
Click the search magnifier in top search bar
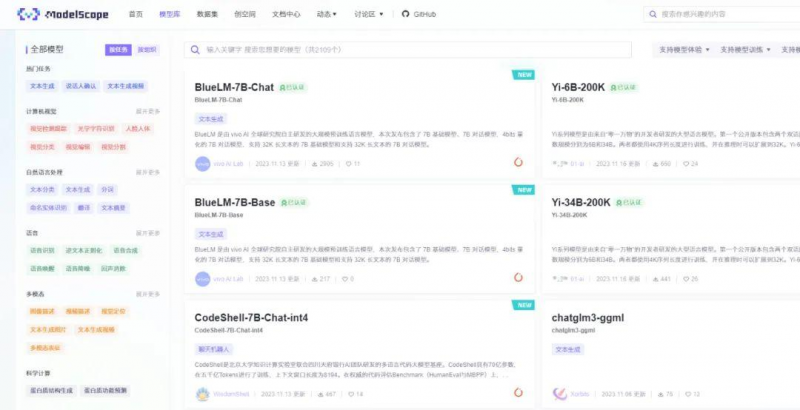pyautogui.click(x=653, y=14)
